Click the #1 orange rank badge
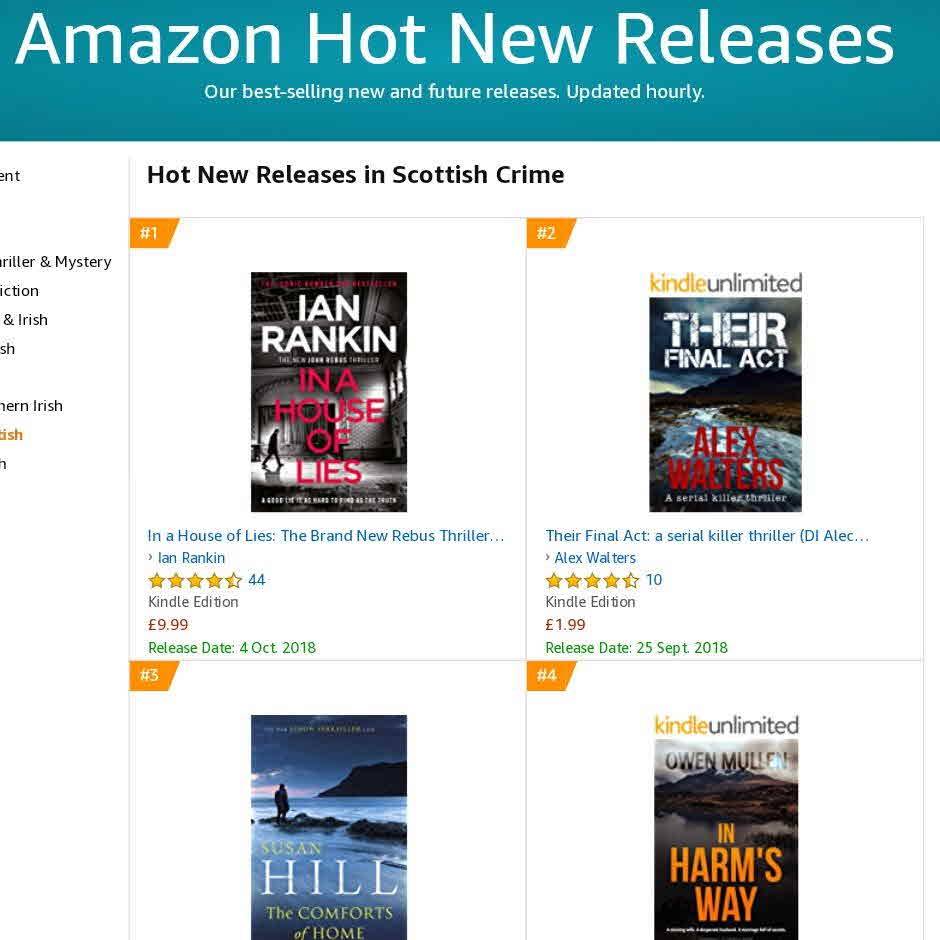Viewport: 940px width, 940px height. tap(153, 233)
